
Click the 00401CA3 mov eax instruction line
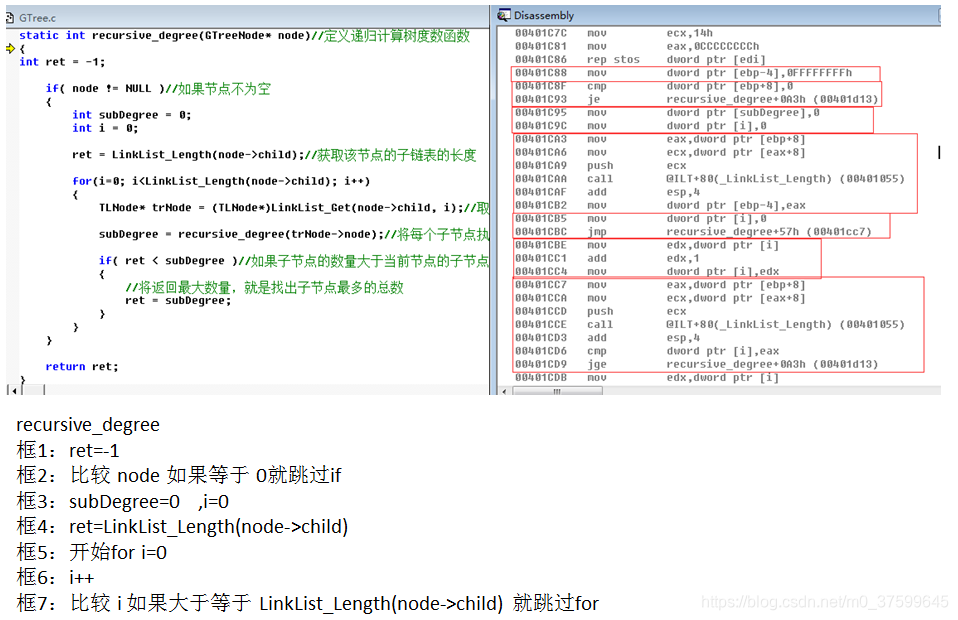(x=660, y=139)
